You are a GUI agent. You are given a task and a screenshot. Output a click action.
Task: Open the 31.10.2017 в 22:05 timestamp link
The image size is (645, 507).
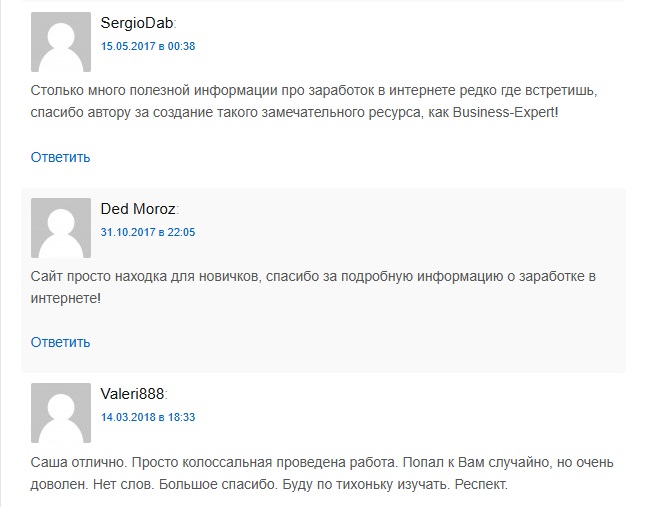[148, 231]
